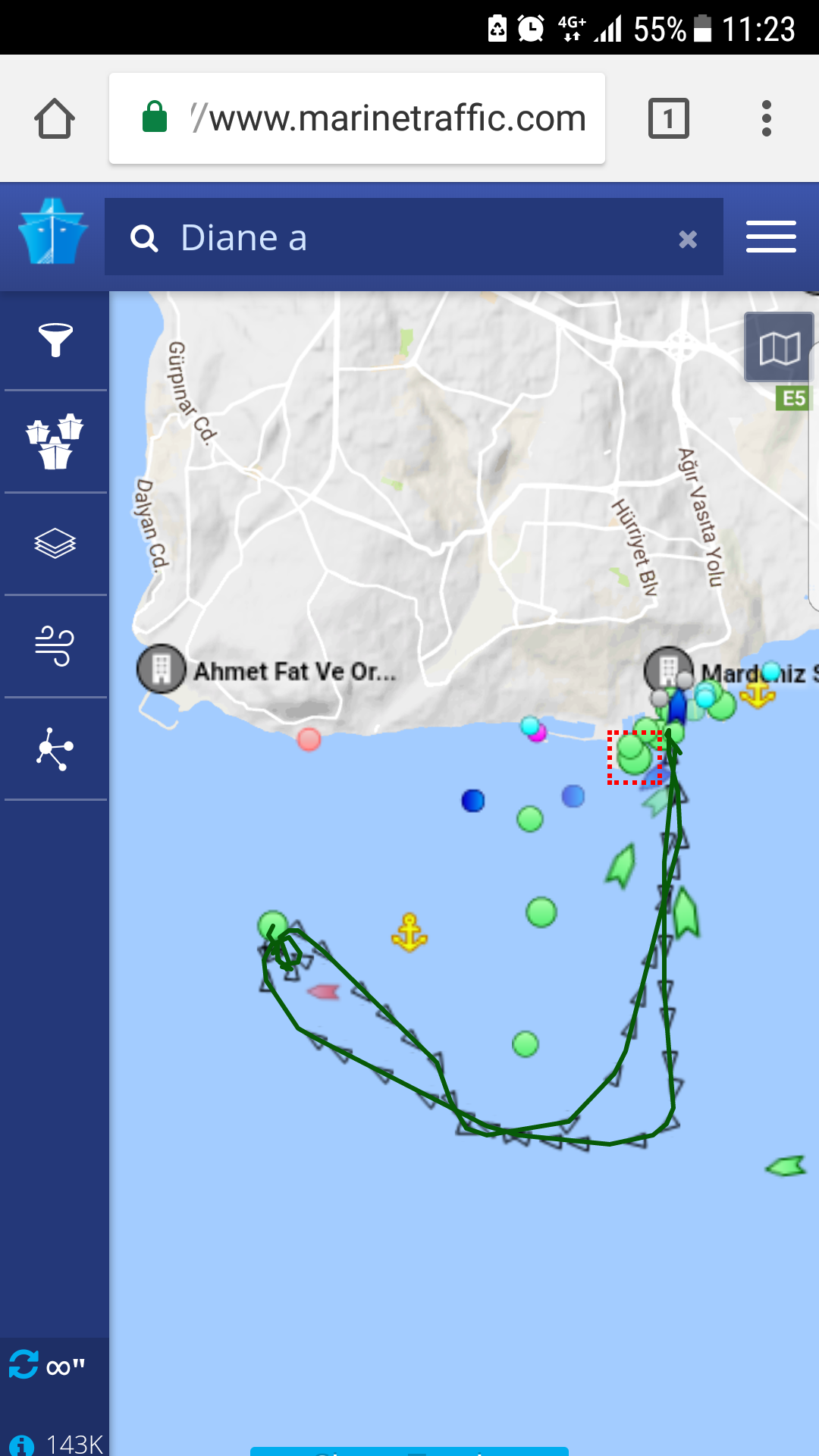Click the MarineTraffic ship logo
The width and height of the screenshot is (819, 1456).
coord(53,231)
